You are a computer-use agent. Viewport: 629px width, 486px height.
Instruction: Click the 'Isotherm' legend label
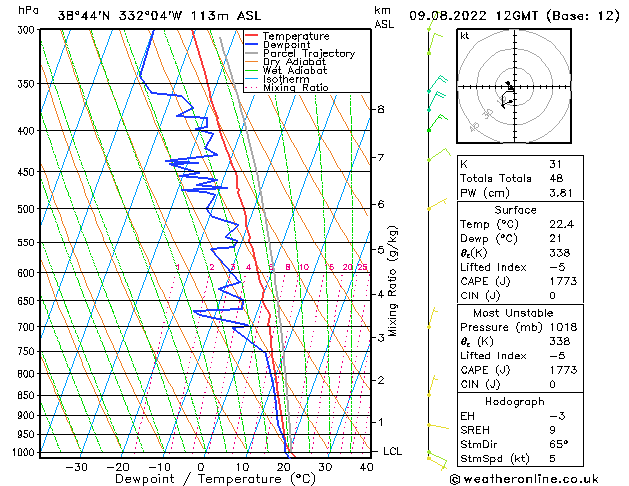coord(286,79)
